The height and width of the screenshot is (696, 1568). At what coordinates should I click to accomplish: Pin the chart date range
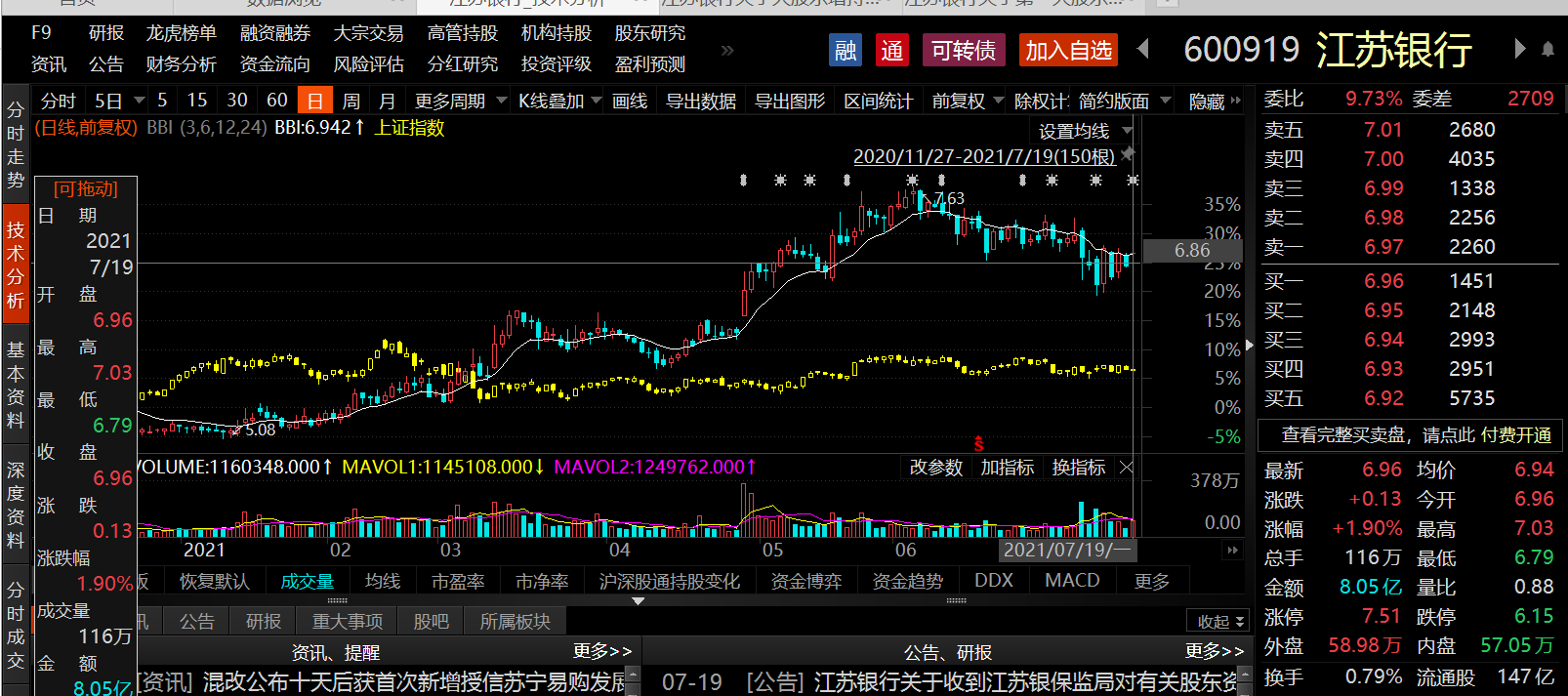click(x=1129, y=154)
